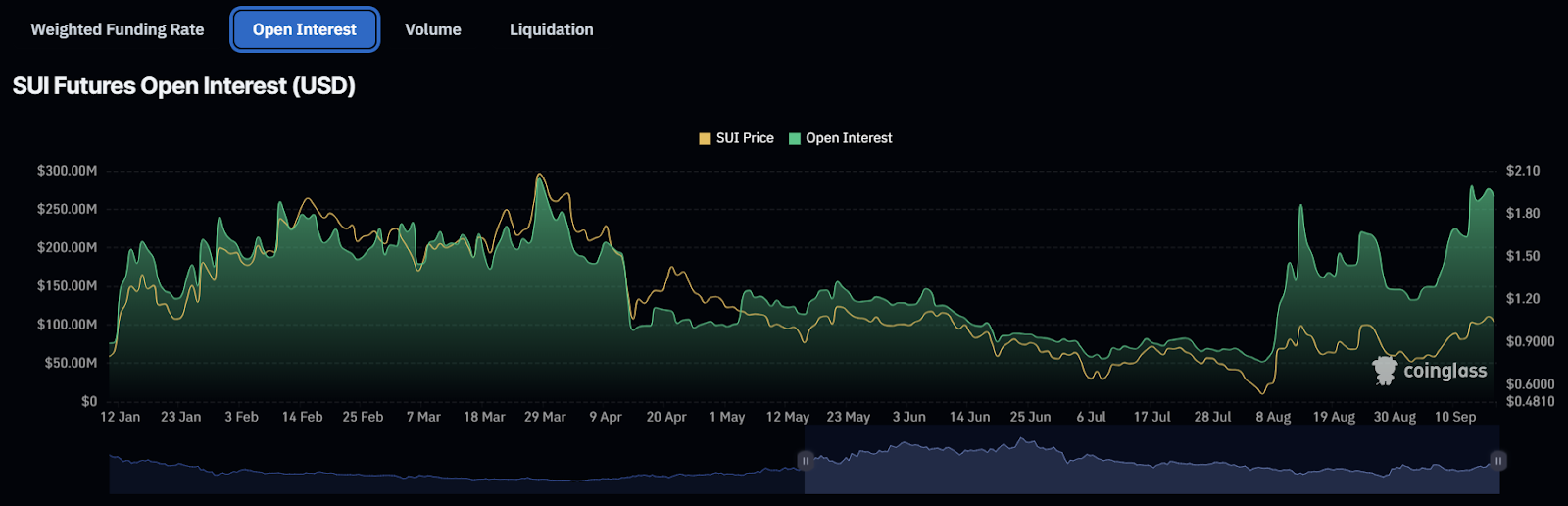Screen dimensions: 1568x506
Task: Click the $250.00M axis label
Action: coord(67,209)
